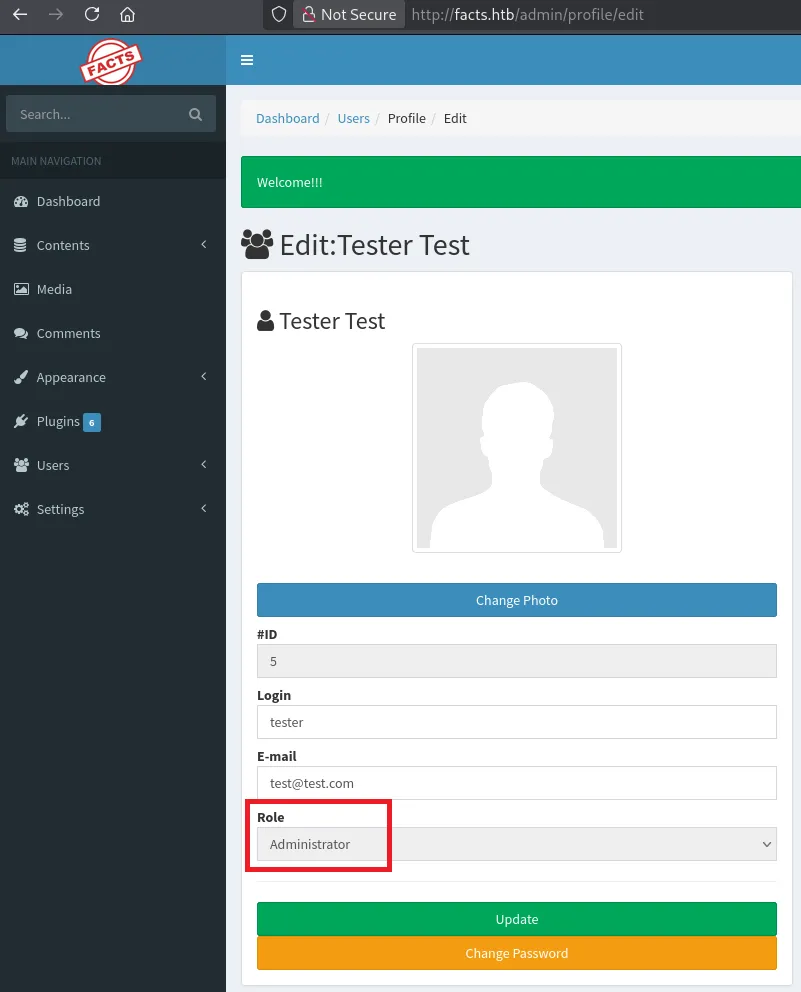Click Users breadcrumb link
Screen dimensions: 801x992
pos(353,118)
